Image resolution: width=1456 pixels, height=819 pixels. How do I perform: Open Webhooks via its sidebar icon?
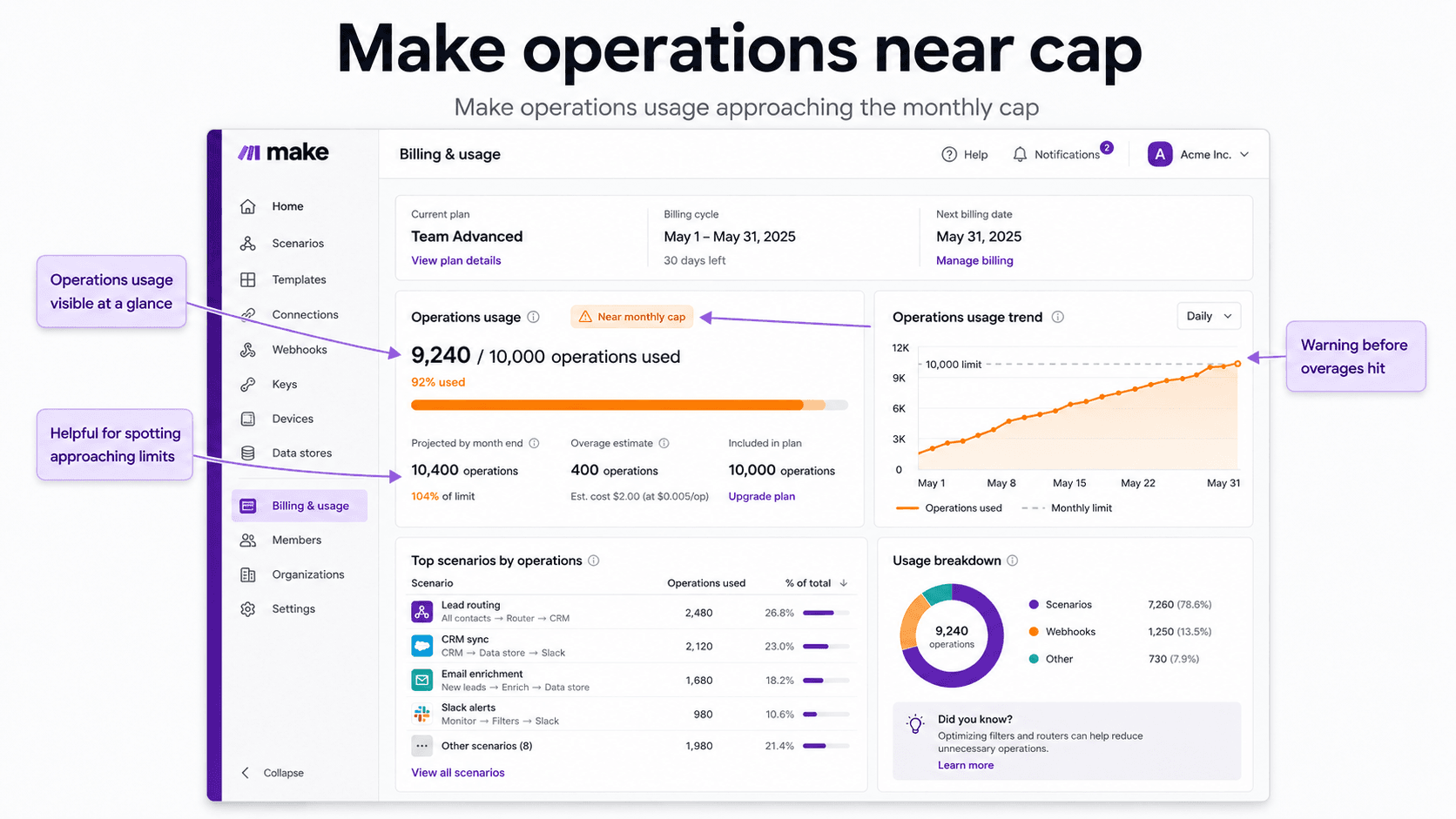click(248, 349)
